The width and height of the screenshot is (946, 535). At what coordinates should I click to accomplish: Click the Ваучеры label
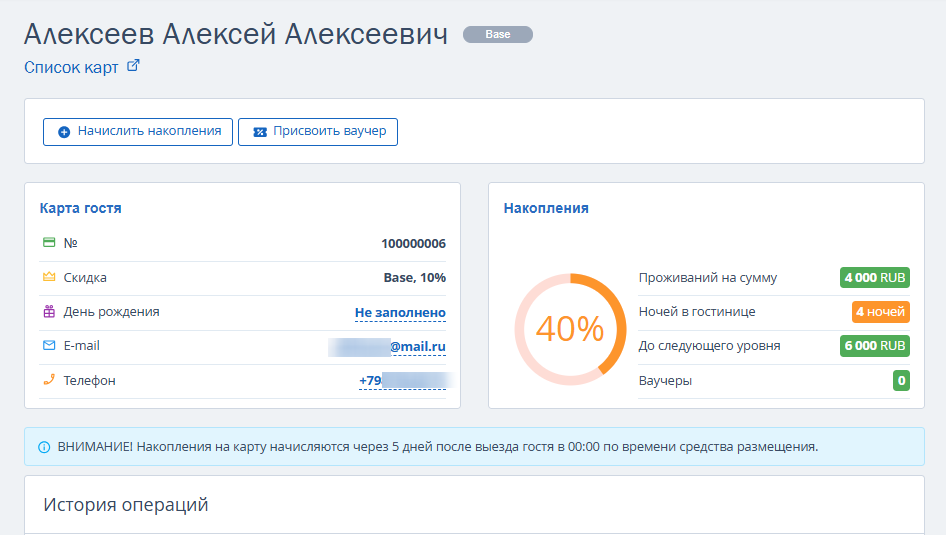point(665,381)
